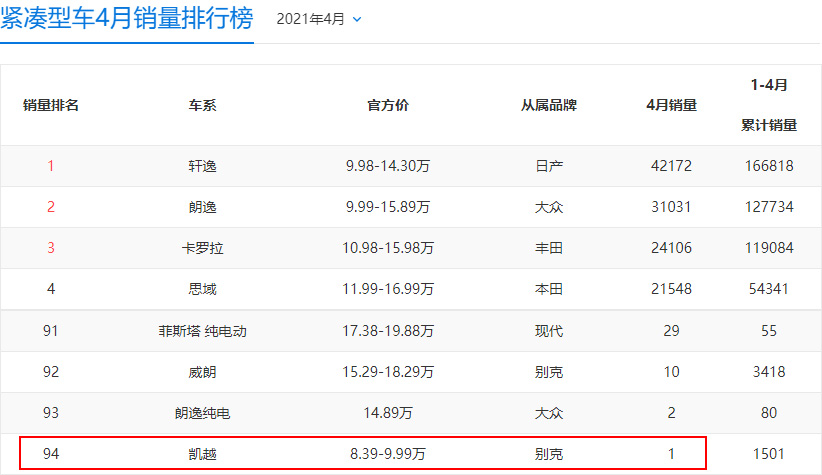The height and width of the screenshot is (475, 822).
Task: Click April sales value 31031
Action: click(x=672, y=207)
